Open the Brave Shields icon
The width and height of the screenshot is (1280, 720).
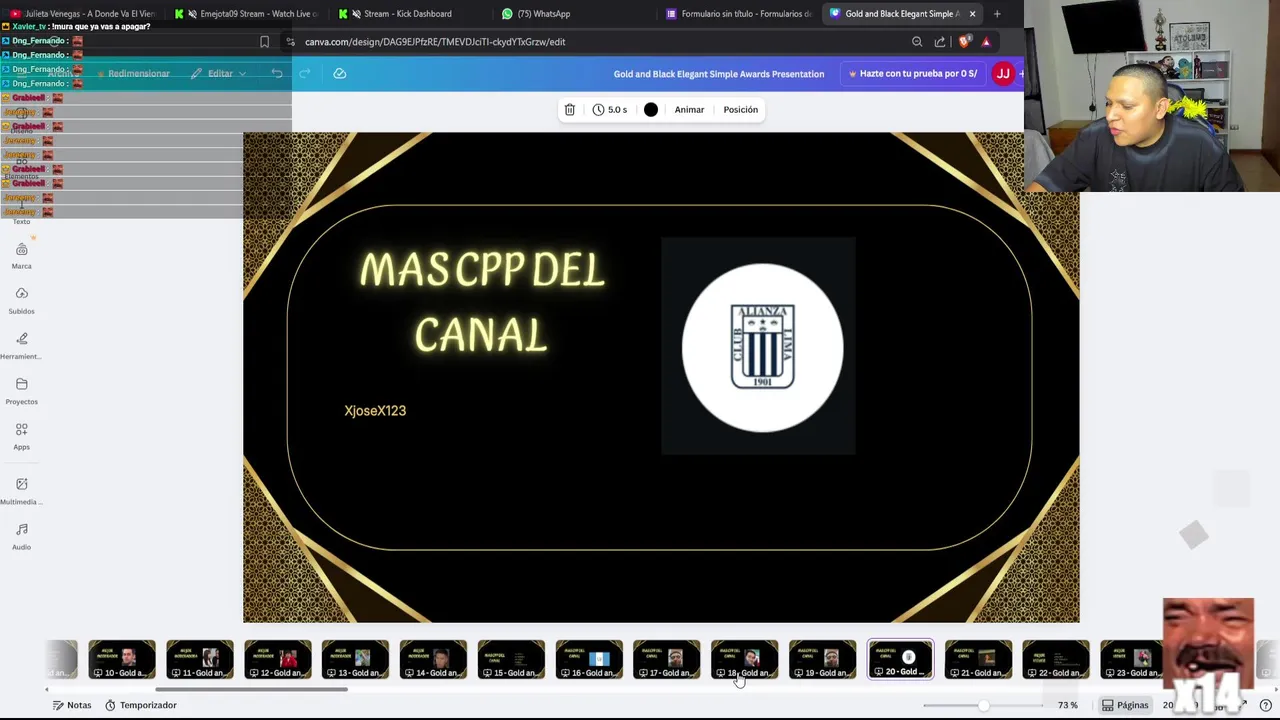[x=964, y=42]
